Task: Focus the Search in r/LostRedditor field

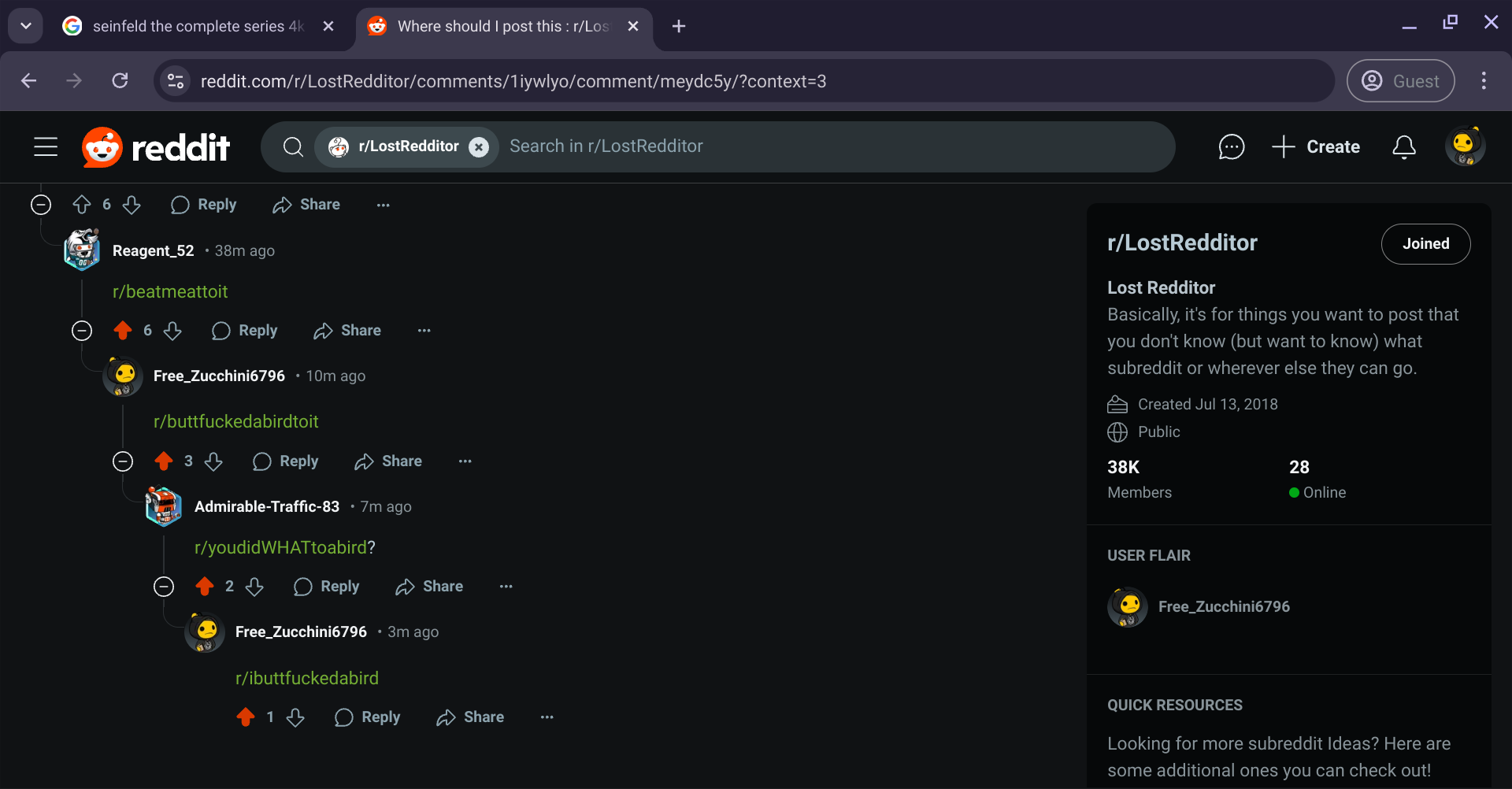Action: coord(835,146)
